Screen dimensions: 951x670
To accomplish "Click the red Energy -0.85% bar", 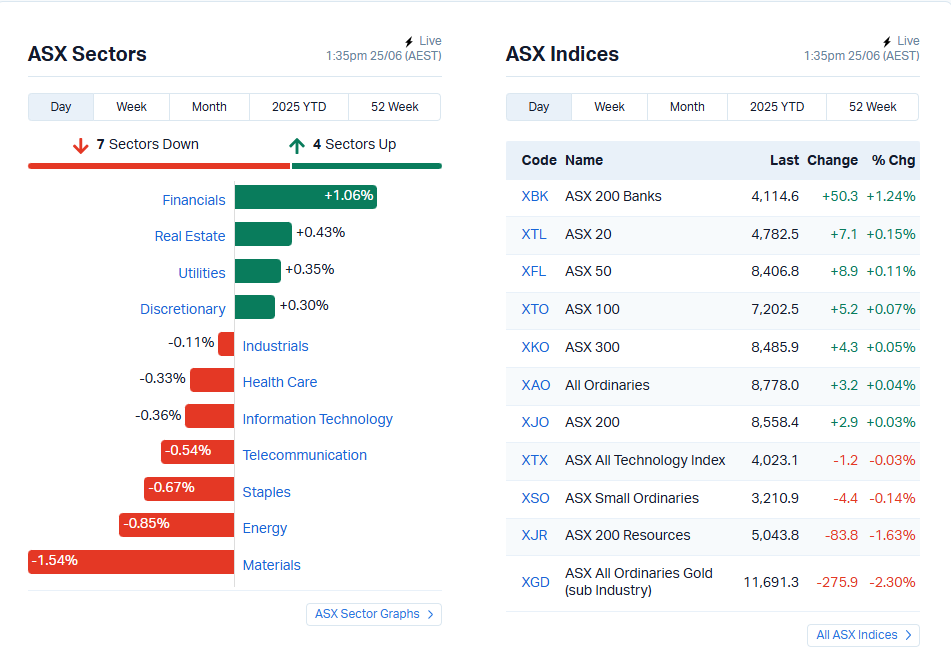I will coord(176,525).
